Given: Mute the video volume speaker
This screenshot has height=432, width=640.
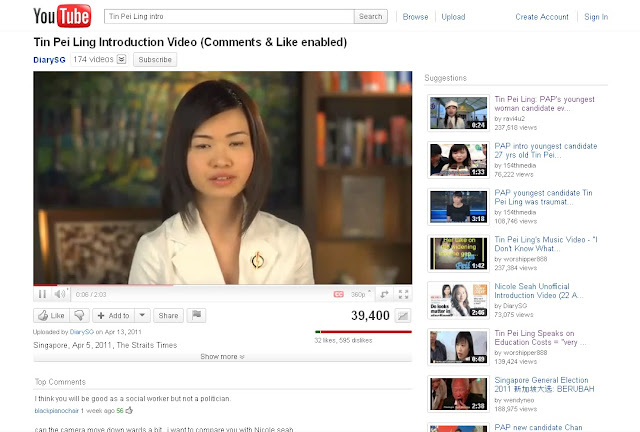Looking at the screenshot, I should click(x=60, y=294).
